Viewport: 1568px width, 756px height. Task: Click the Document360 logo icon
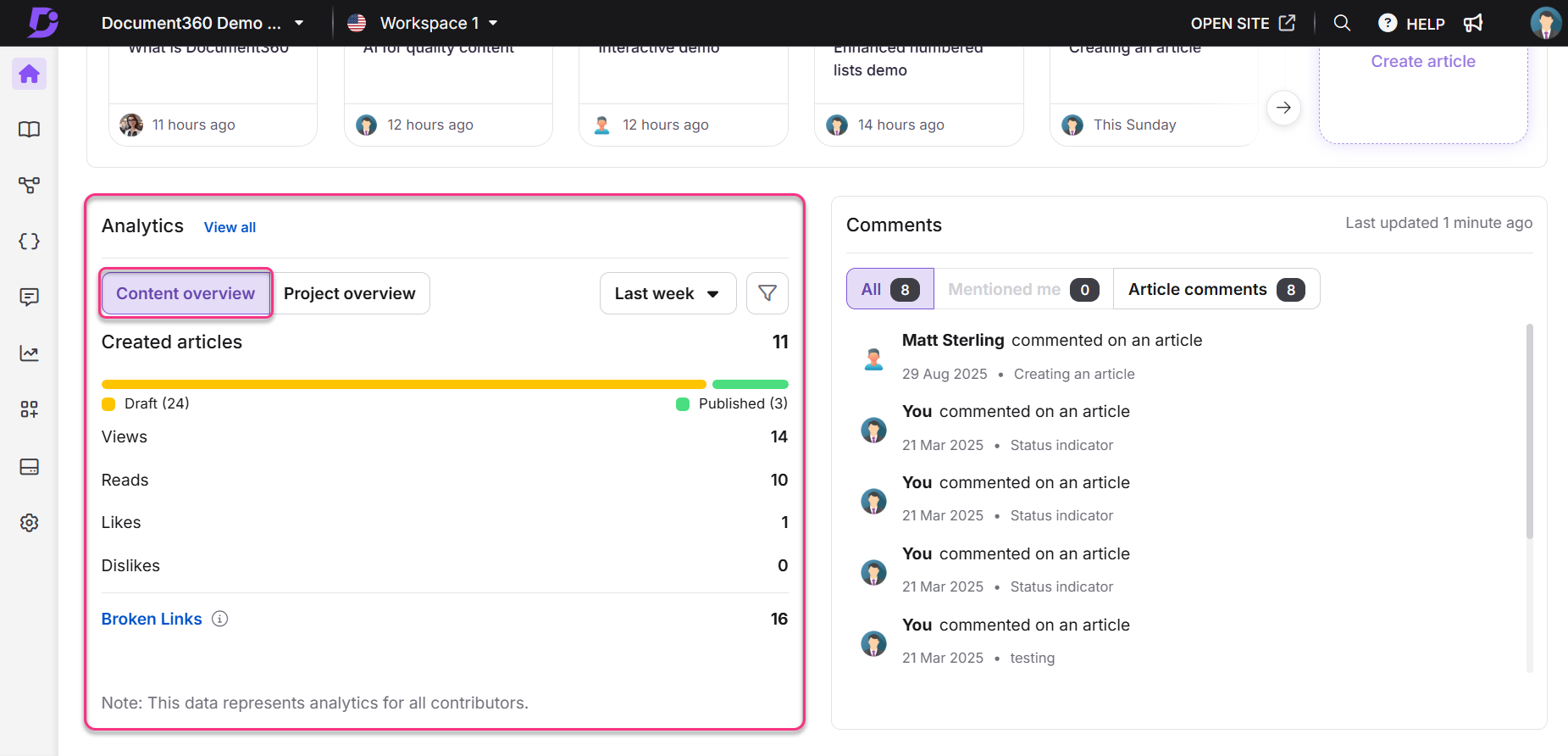tap(42, 22)
